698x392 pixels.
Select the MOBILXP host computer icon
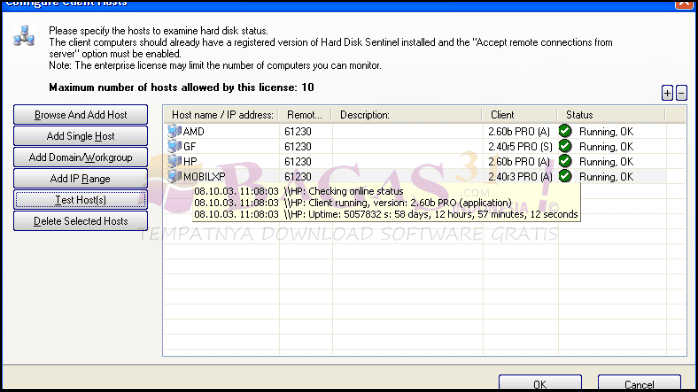[174, 177]
